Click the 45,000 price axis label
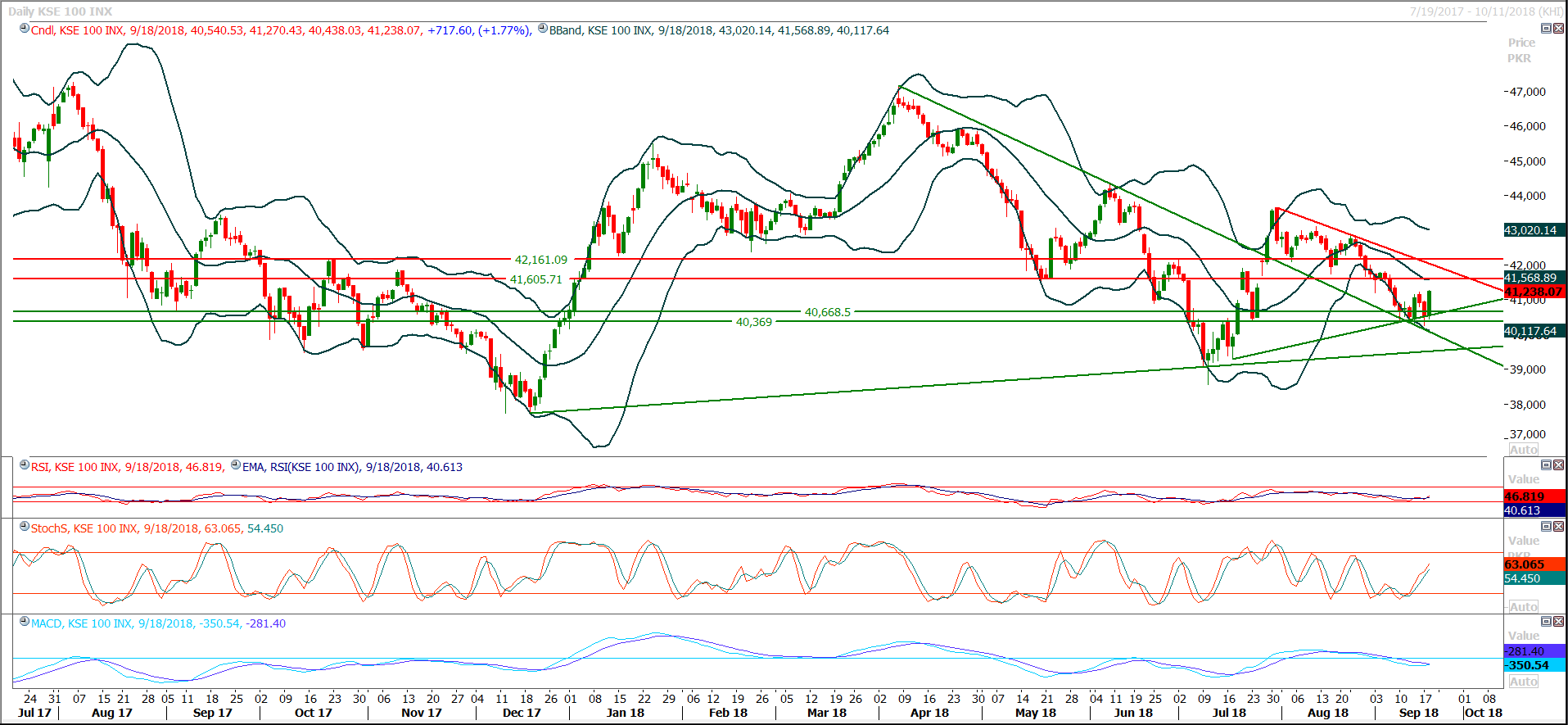 1528,161
